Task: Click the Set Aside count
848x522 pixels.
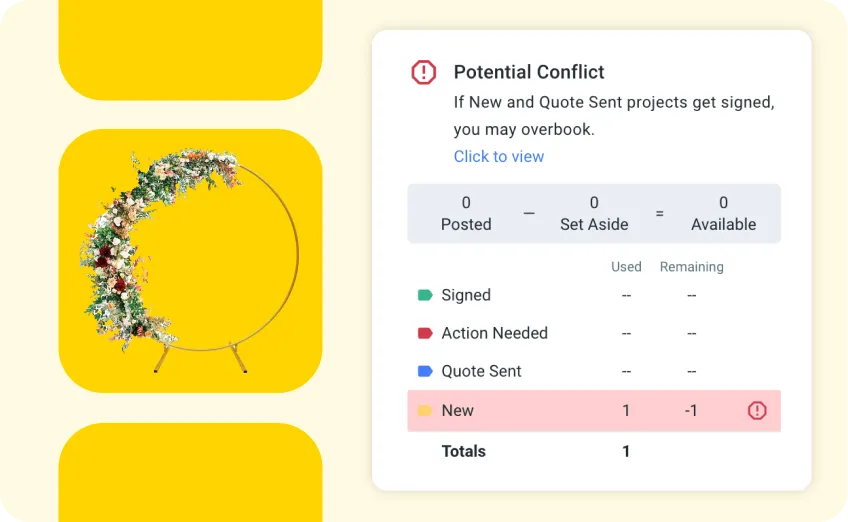Action: [x=594, y=214]
